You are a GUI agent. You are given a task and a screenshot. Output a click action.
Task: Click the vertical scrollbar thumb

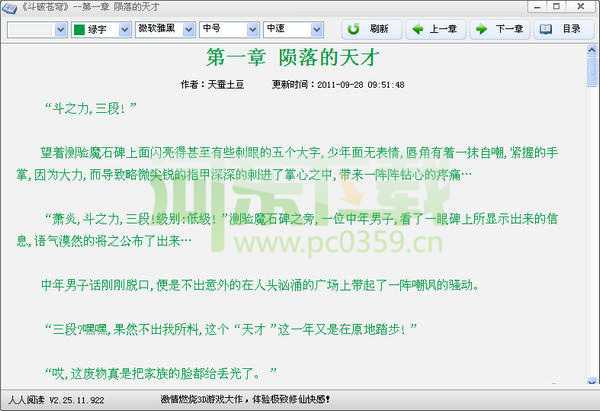click(x=592, y=72)
